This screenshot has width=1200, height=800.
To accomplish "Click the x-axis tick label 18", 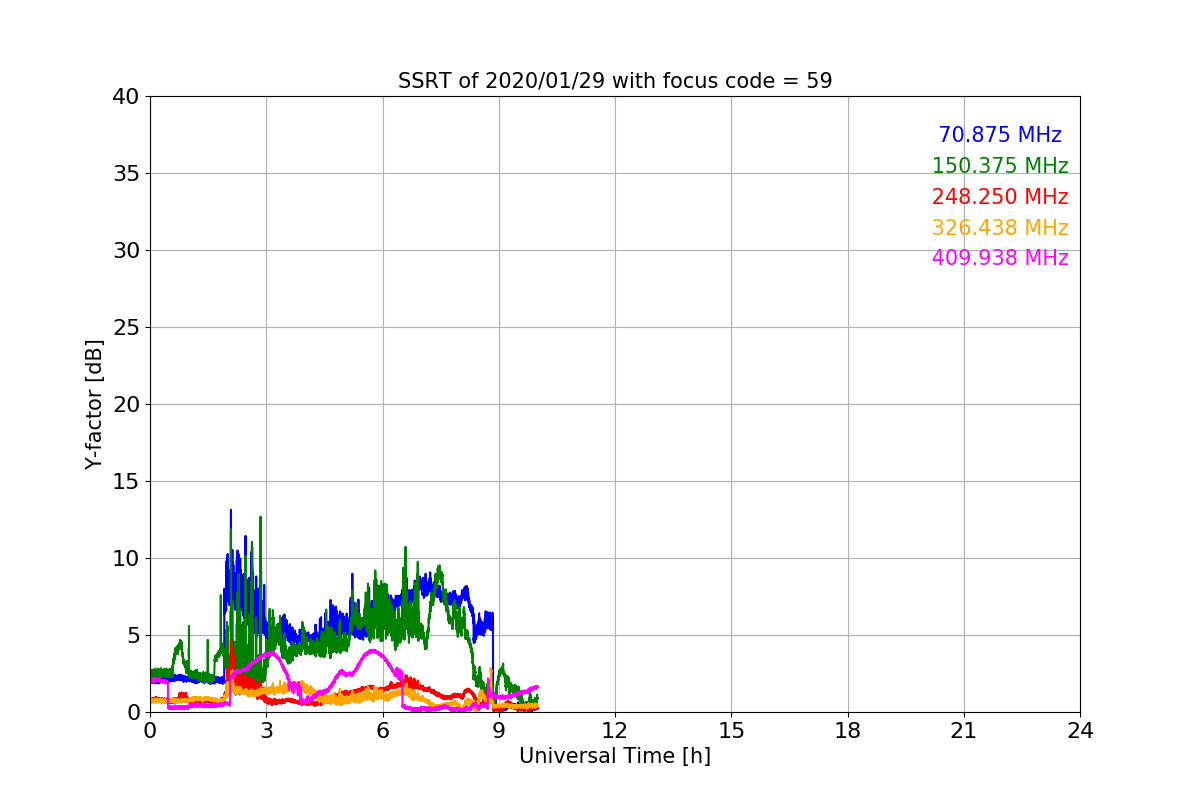I will [848, 731].
